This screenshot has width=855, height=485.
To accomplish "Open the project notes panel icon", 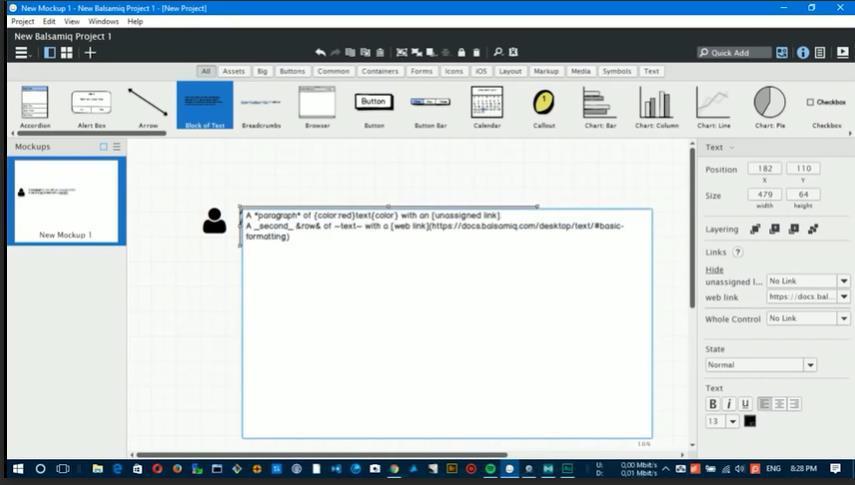I will pyautogui.click(x=820, y=52).
